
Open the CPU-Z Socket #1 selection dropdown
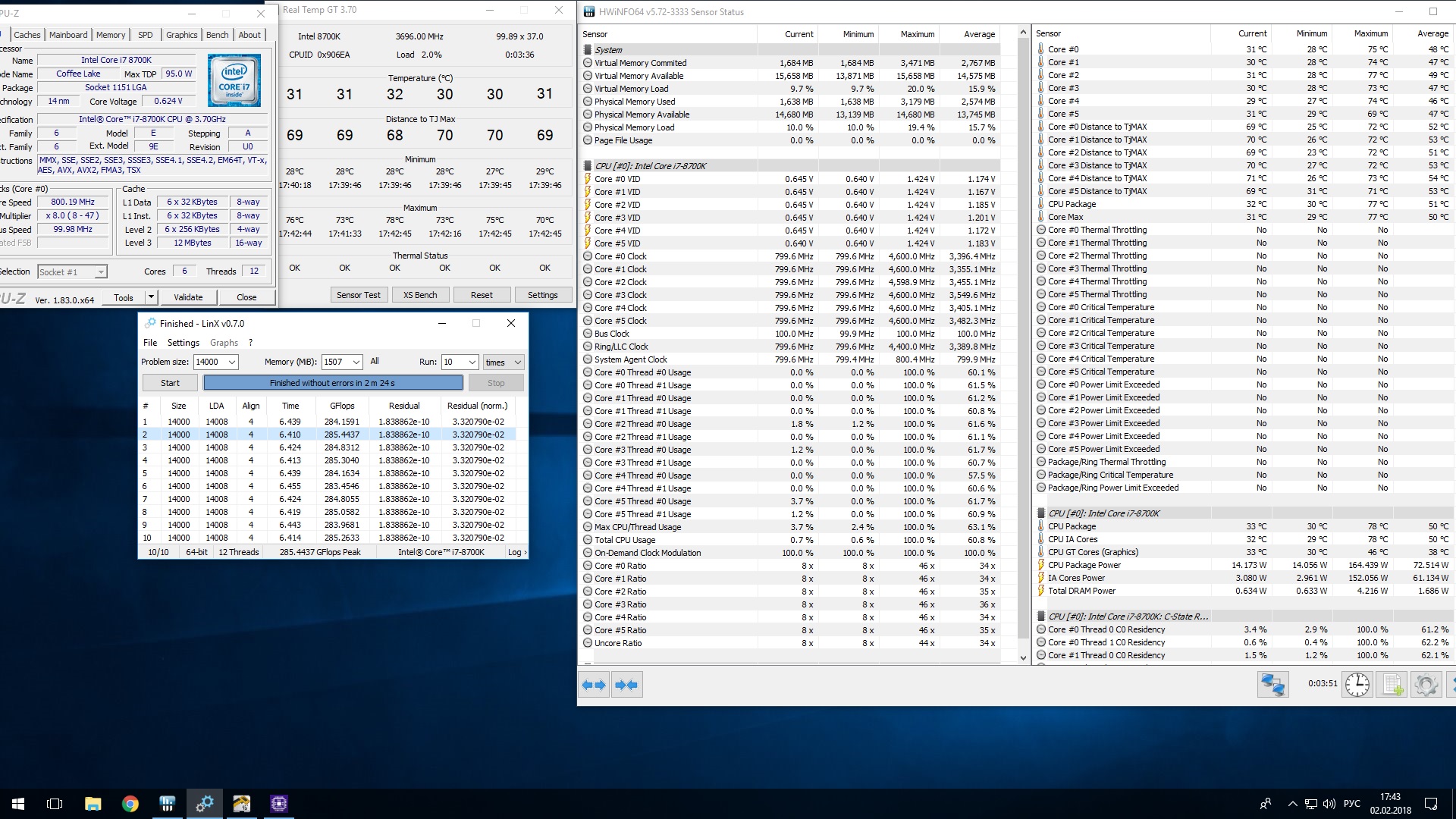(101, 272)
